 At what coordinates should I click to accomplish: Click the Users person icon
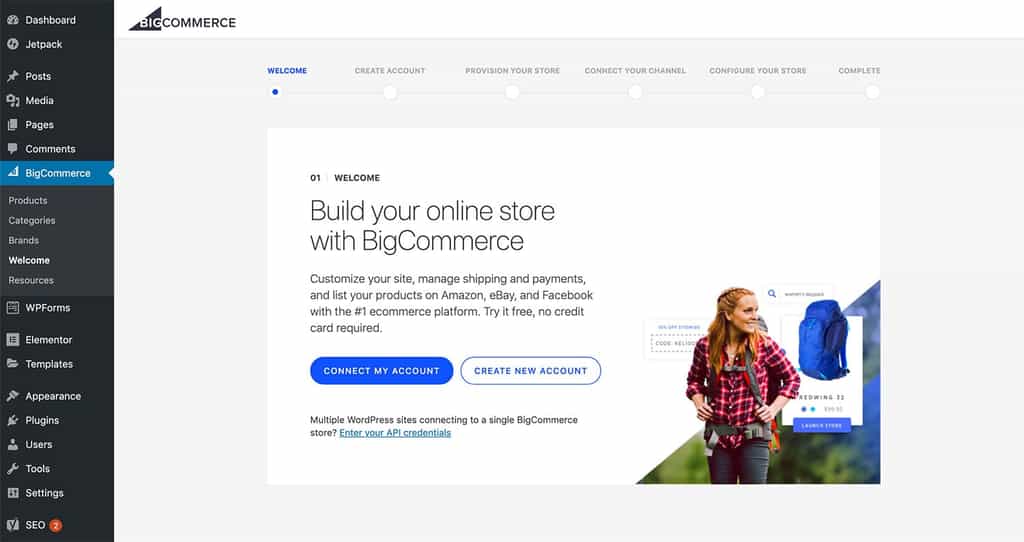(12, 444)
